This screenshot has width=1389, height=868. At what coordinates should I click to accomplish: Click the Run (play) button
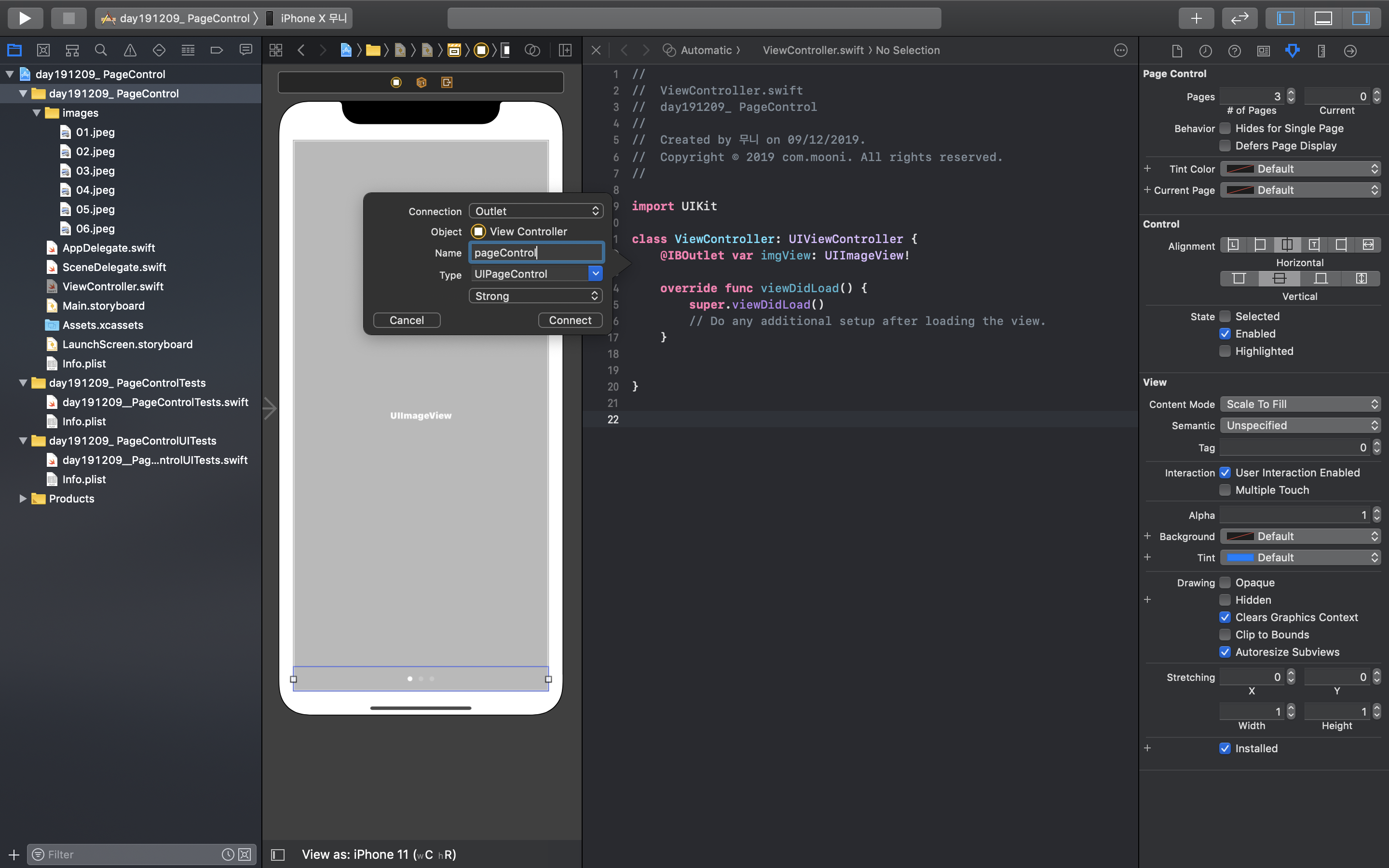(x=25, y=18)
